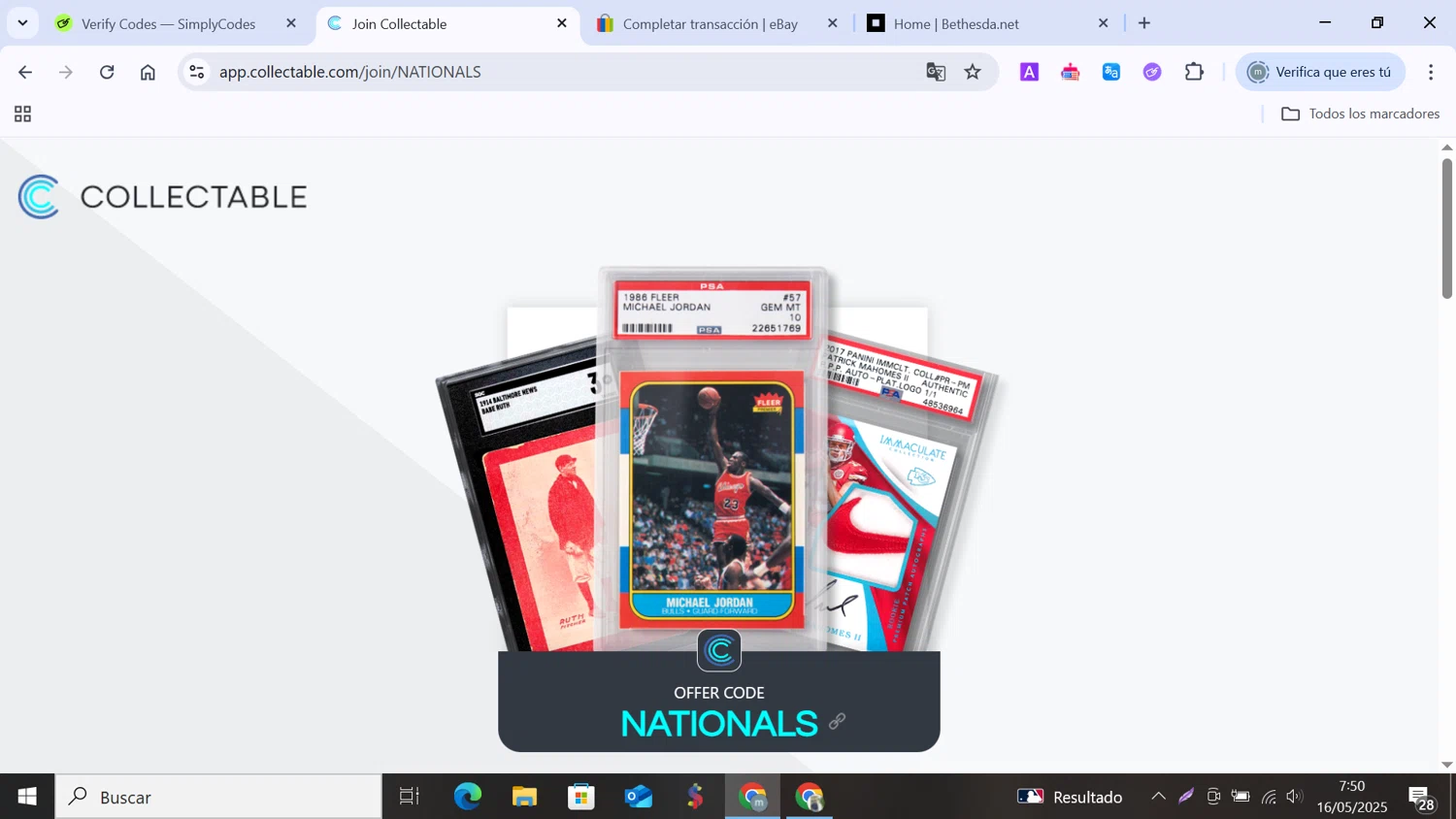The image size is (1456, 819).
Task: Open the notification center icon
Action: click(1422, 798)
